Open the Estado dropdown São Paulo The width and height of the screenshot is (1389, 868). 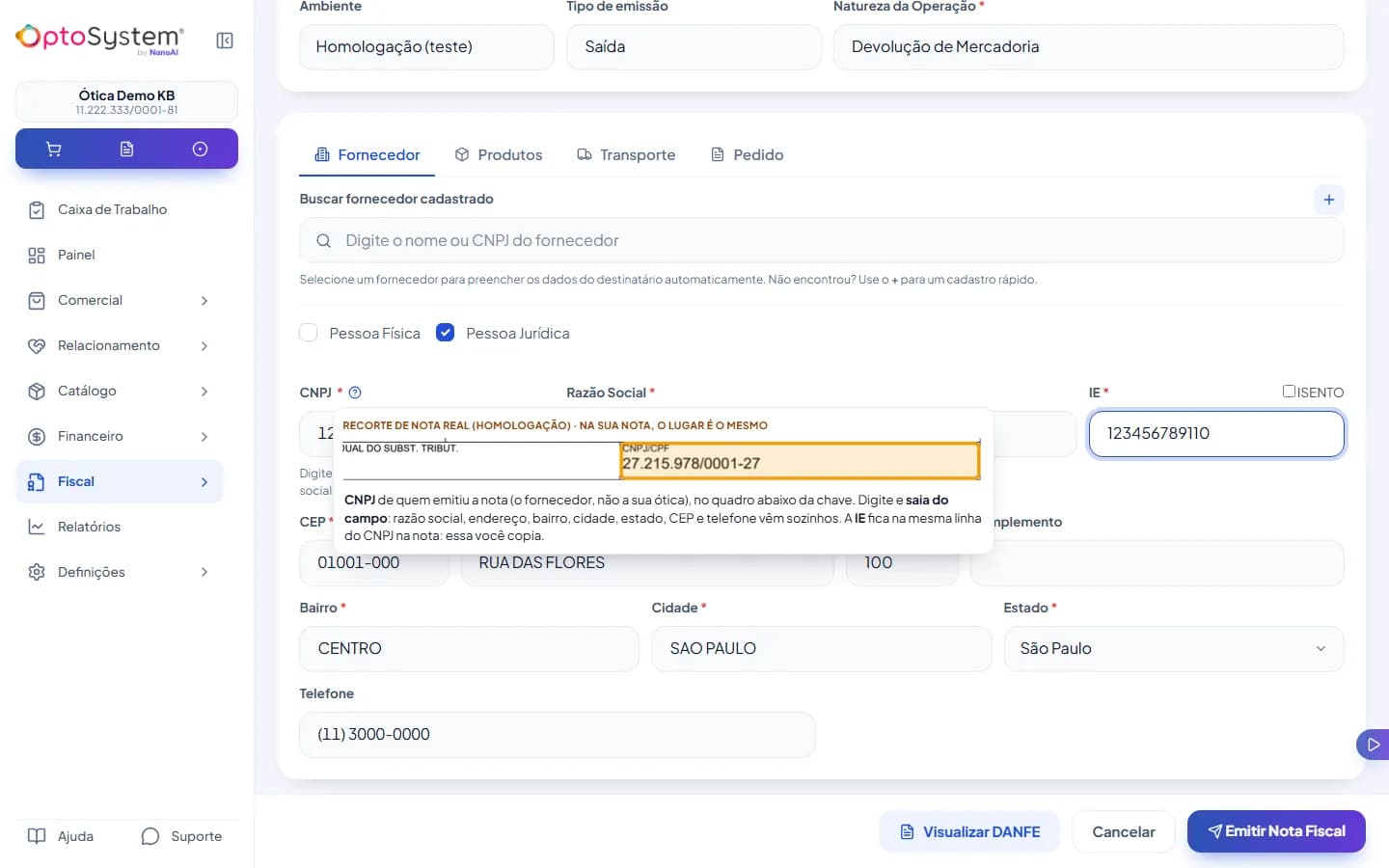tap(1174, 649)
